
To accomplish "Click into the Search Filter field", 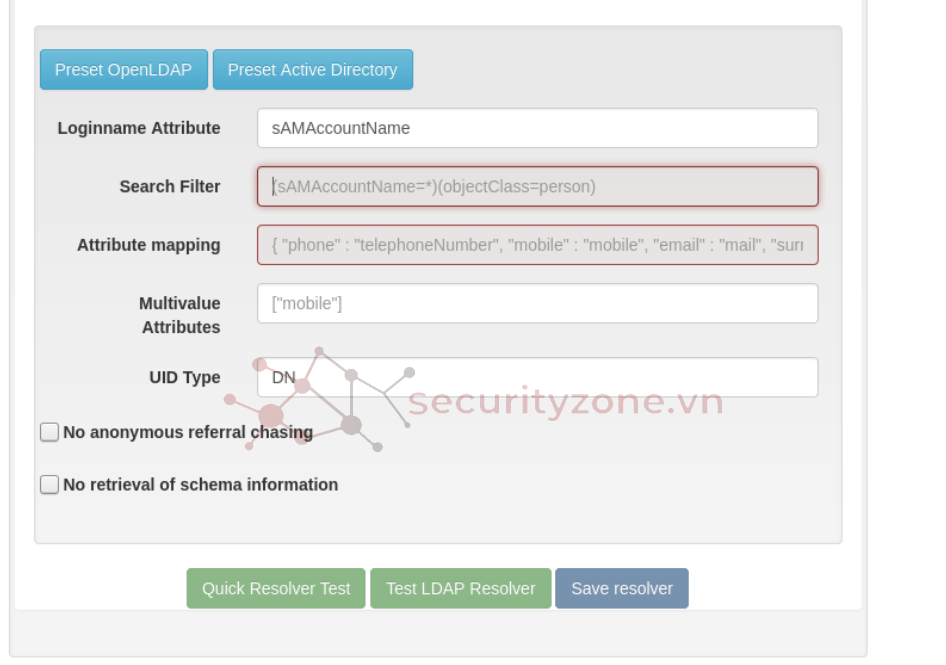I will pyautogui.click(x=537, y=187).
